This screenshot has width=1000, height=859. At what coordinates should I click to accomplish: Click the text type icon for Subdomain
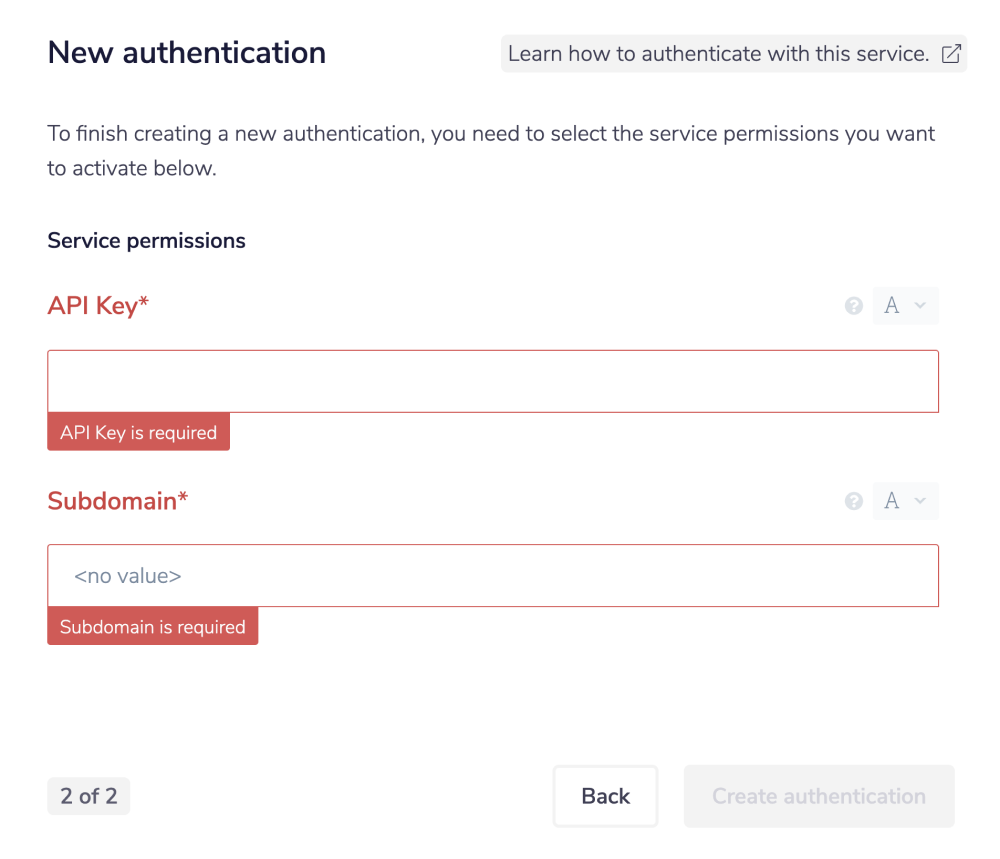tap(893, 500)
